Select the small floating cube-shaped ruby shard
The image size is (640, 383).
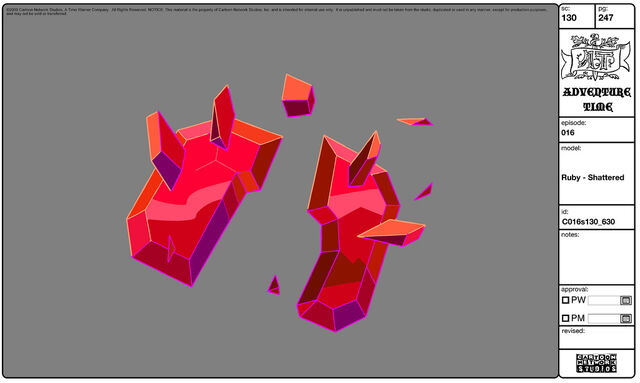pyautogui.click(x=298, y=96)
